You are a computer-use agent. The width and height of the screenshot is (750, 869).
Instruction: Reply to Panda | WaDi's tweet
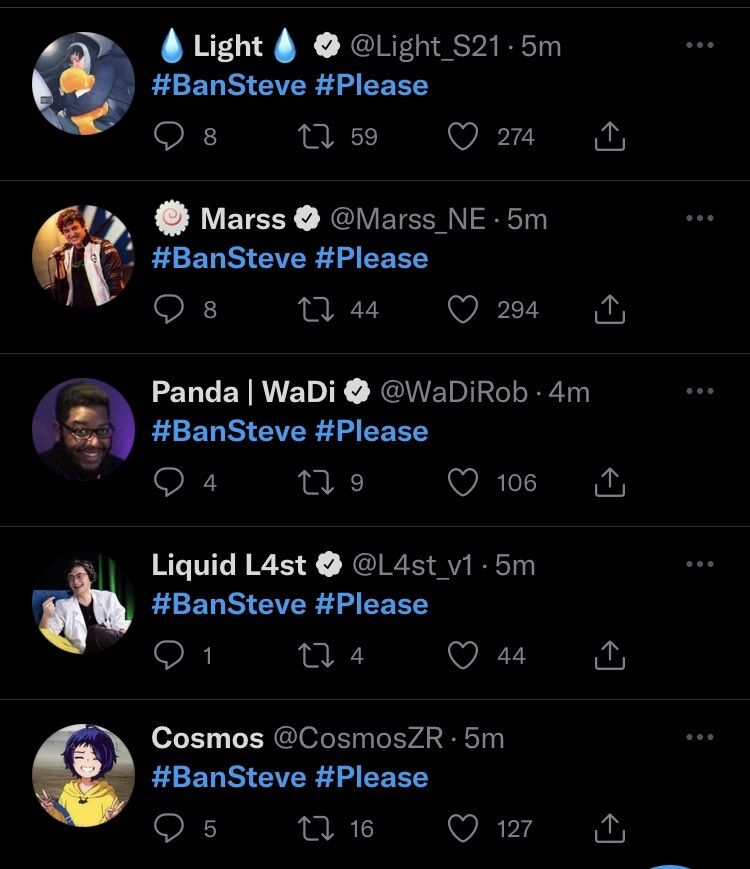(169, 483)
